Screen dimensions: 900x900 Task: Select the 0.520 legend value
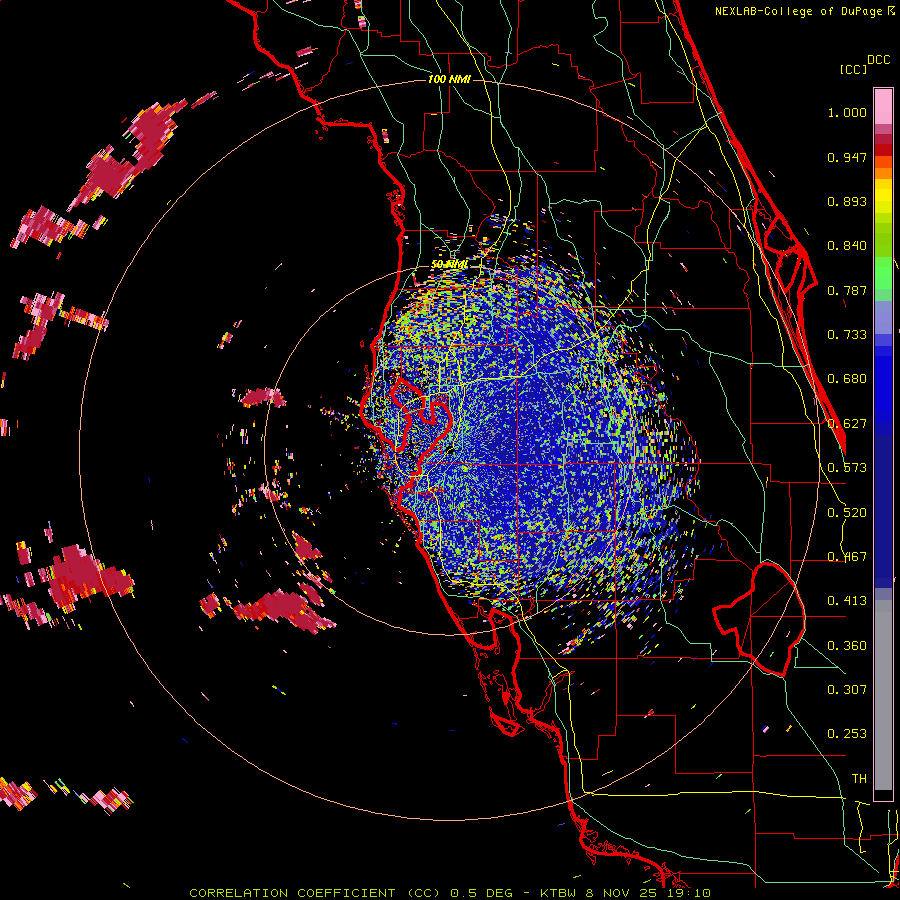click(x=847, y=513)
